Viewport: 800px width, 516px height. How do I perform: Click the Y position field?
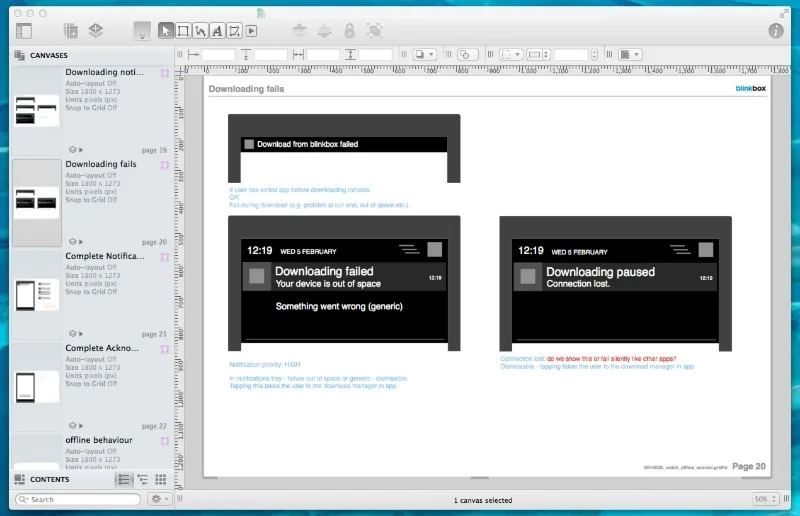271,55
